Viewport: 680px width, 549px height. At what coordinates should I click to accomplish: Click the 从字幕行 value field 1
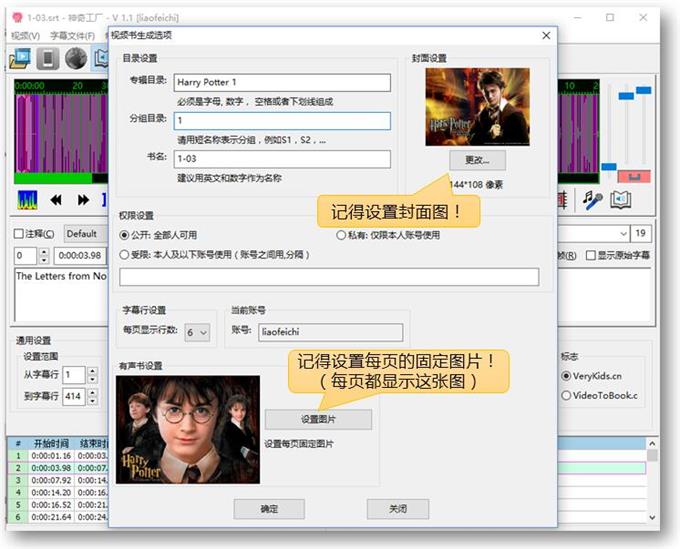(74, 375)
